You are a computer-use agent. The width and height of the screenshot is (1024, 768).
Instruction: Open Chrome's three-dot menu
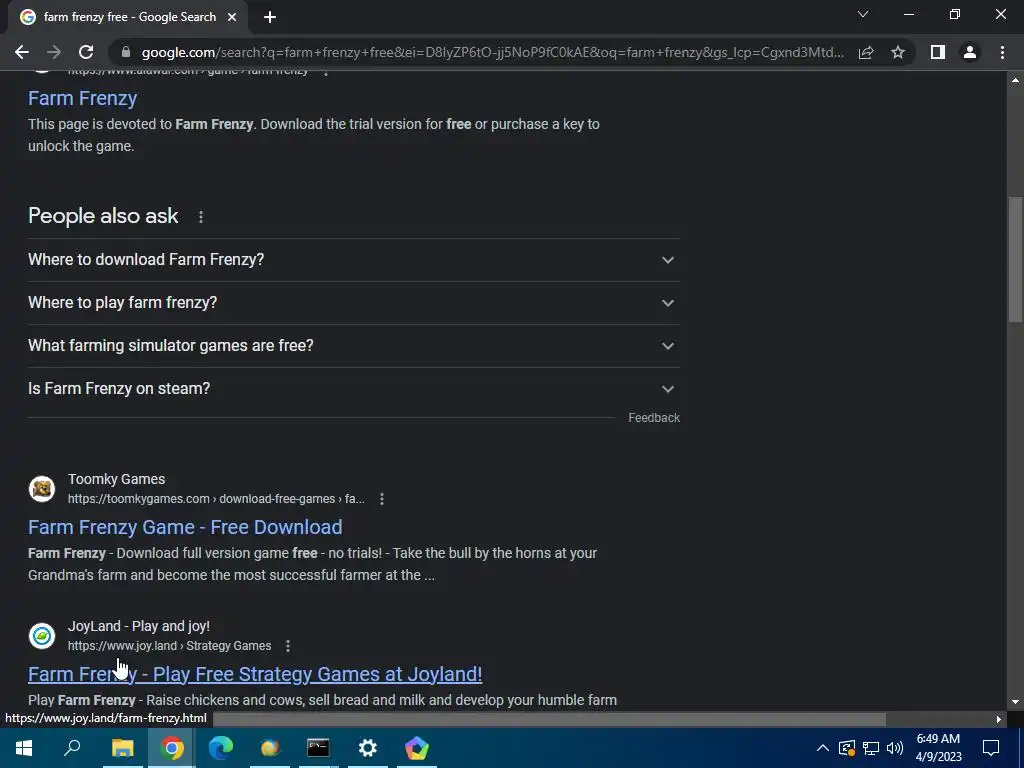[x=1002, y=52]
